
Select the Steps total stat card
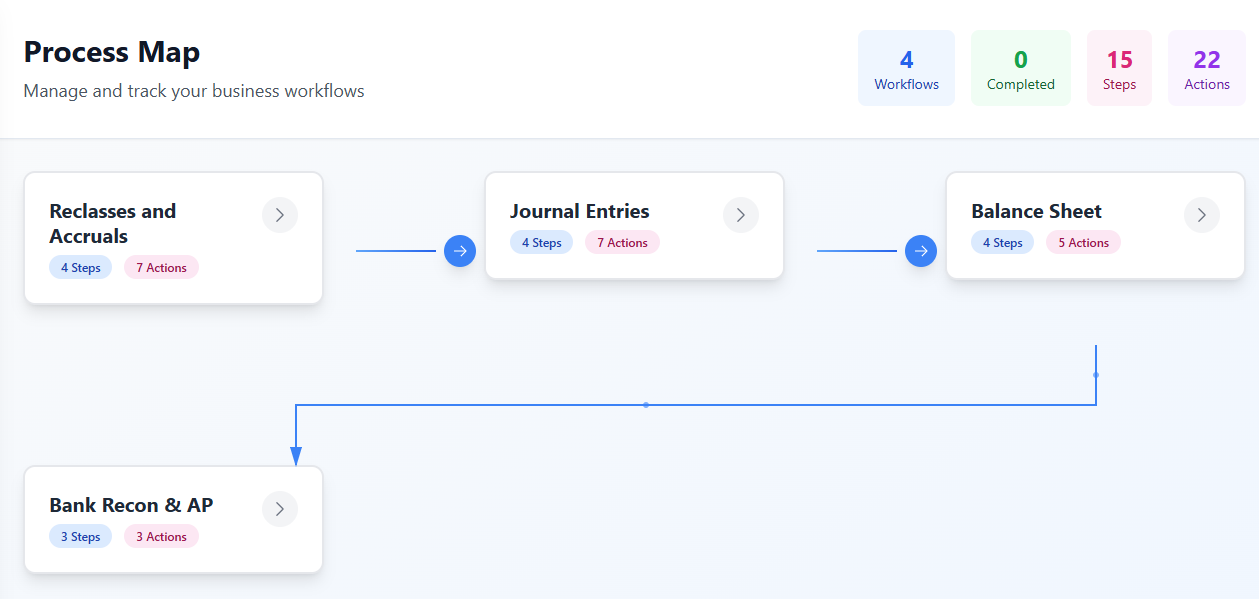[1119, 68]
